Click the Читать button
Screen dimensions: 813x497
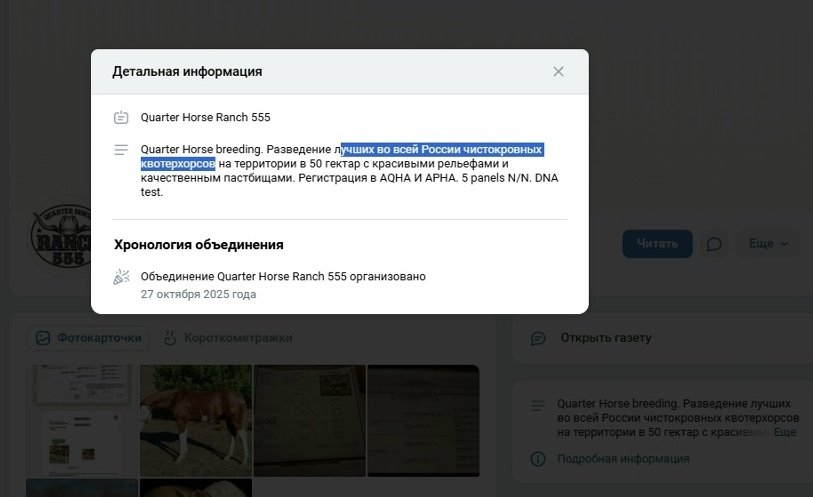coord(657,244)
